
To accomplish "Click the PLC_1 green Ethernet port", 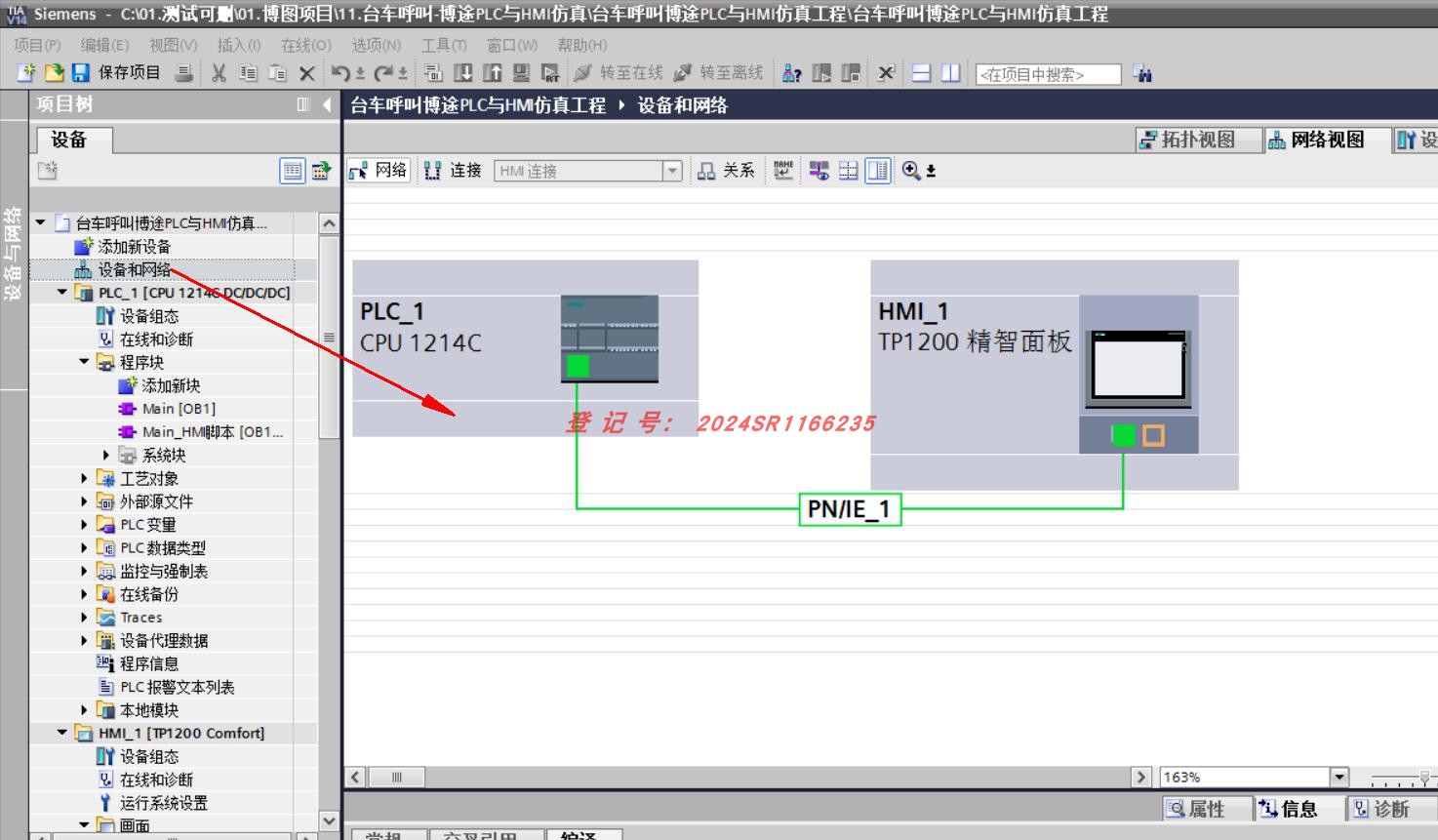I will point(578,366).
